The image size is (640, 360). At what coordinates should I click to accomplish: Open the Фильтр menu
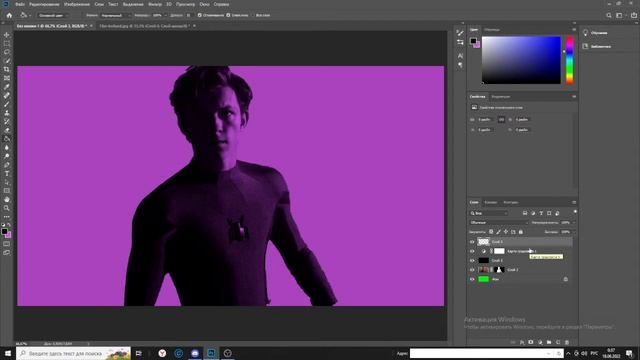(x=155, y=4)
